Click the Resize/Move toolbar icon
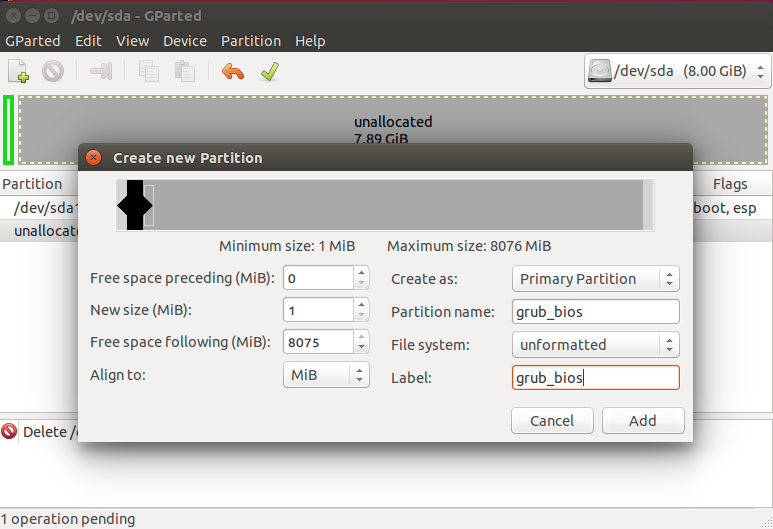 click(x=101, y=71)
